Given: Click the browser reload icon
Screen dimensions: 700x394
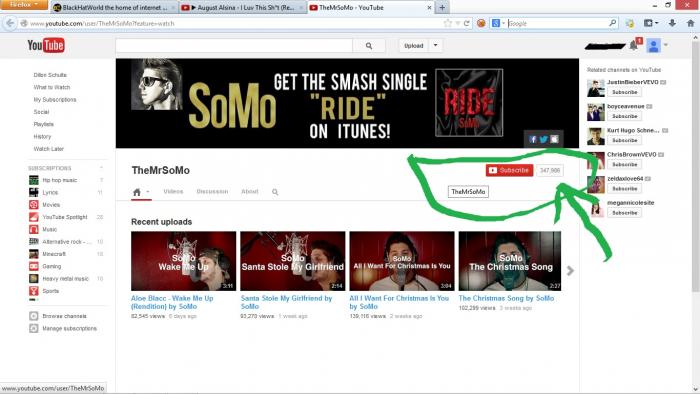Looking at the screenshot, I should click(x=467, y=23).
